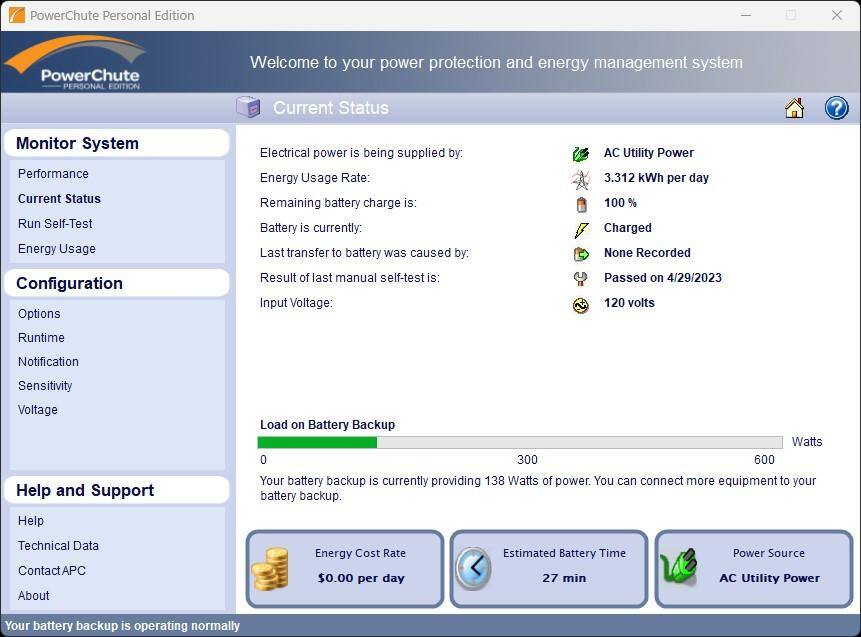
Task: Expand the Configuration section header
Action: pyautogui.click(x=69, y=283)
